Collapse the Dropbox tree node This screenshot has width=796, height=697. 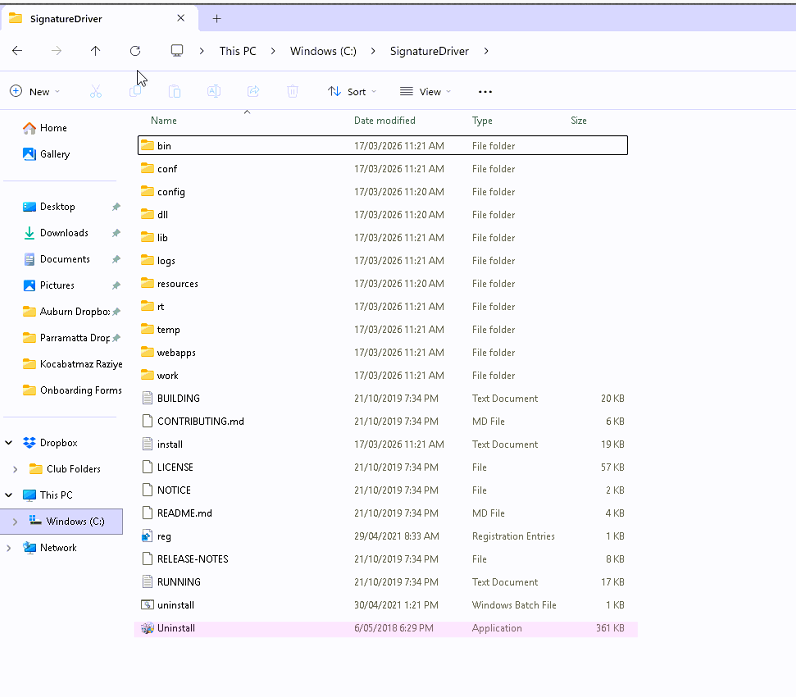click(x=10, y=443)
